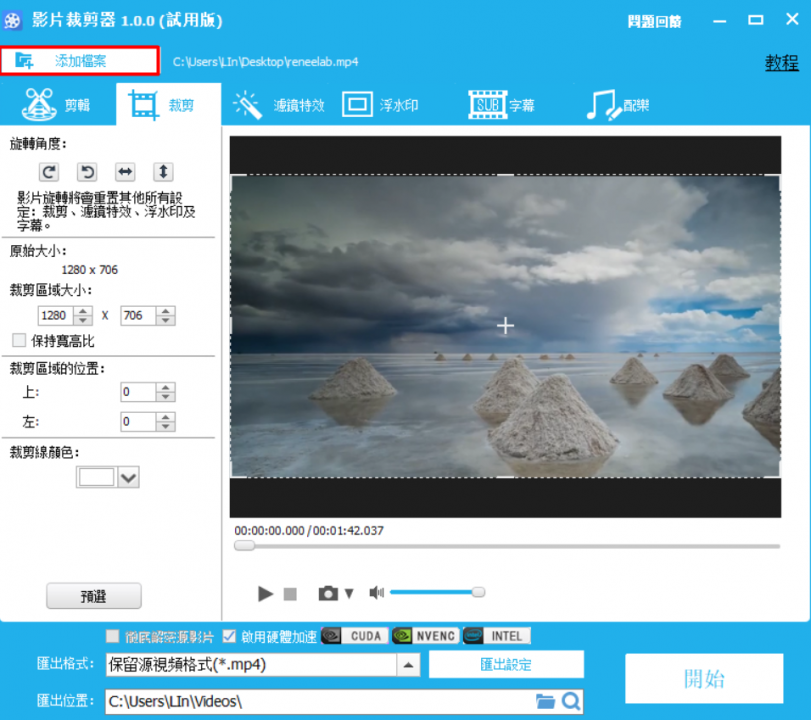The width and height of the screenshot is (811, 720).
Task: Expand crop line color dropdown
Action: click(x=128, y=477)
